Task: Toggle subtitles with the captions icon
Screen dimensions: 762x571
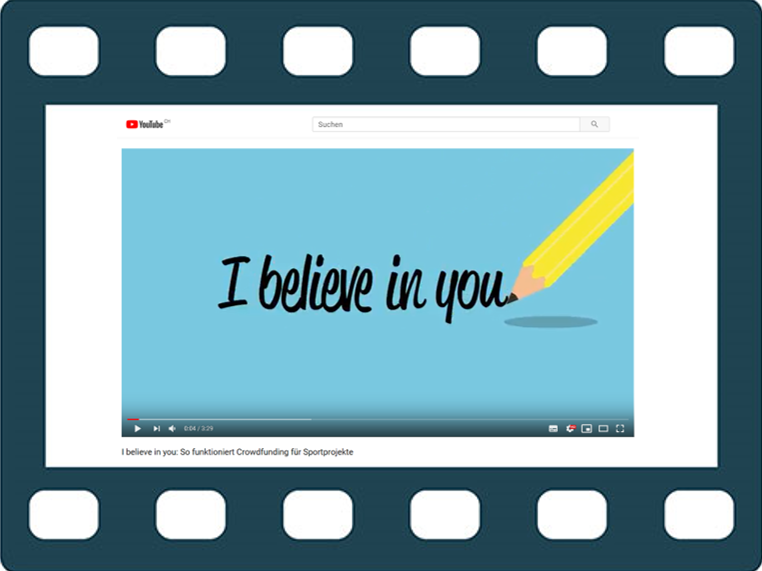Action: tap(553, 429)
